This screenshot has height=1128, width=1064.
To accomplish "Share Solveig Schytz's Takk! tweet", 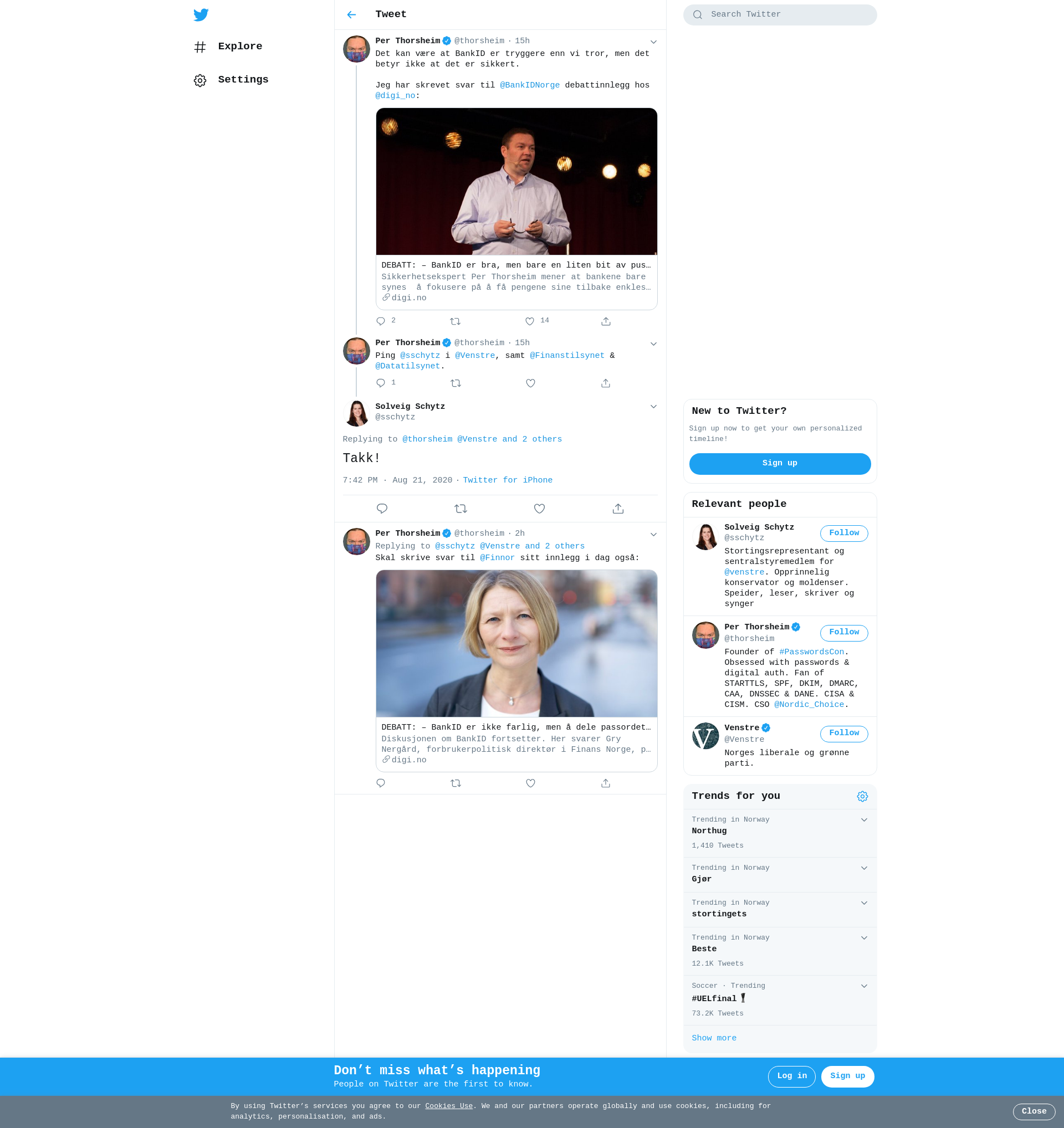I will coord(618,509).
